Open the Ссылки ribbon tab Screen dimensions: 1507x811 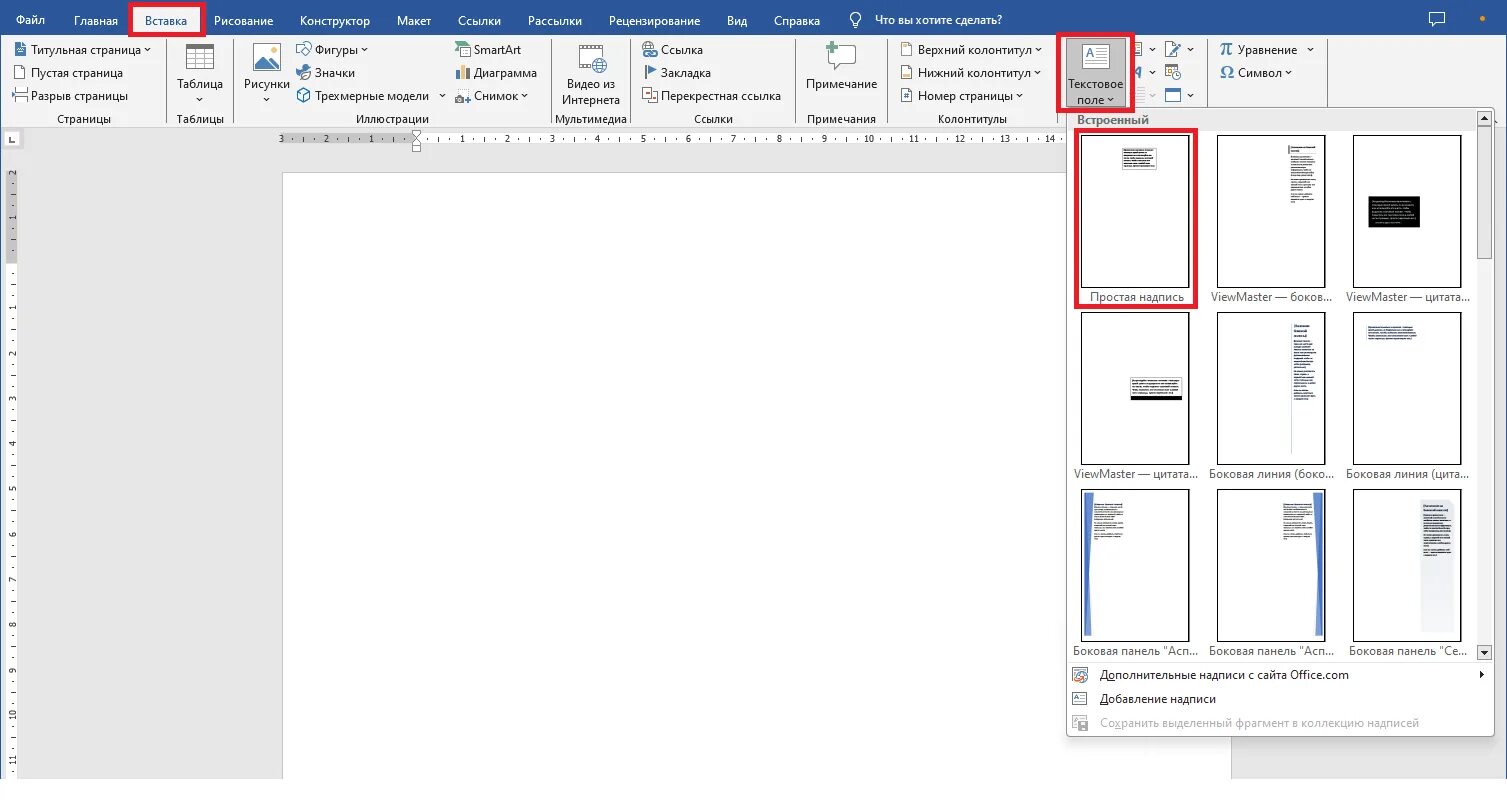[479, 20]
